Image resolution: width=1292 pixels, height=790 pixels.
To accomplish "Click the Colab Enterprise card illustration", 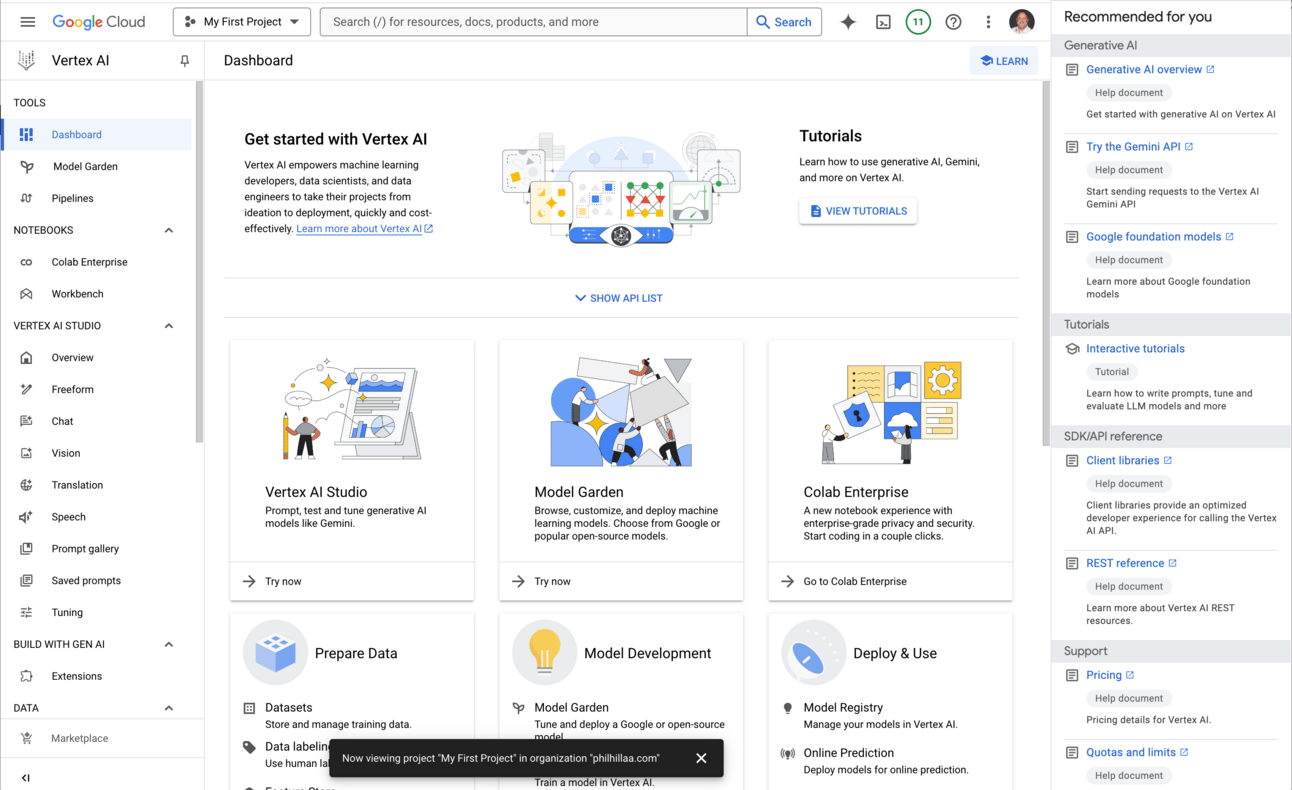I will [x=890, y=412].
